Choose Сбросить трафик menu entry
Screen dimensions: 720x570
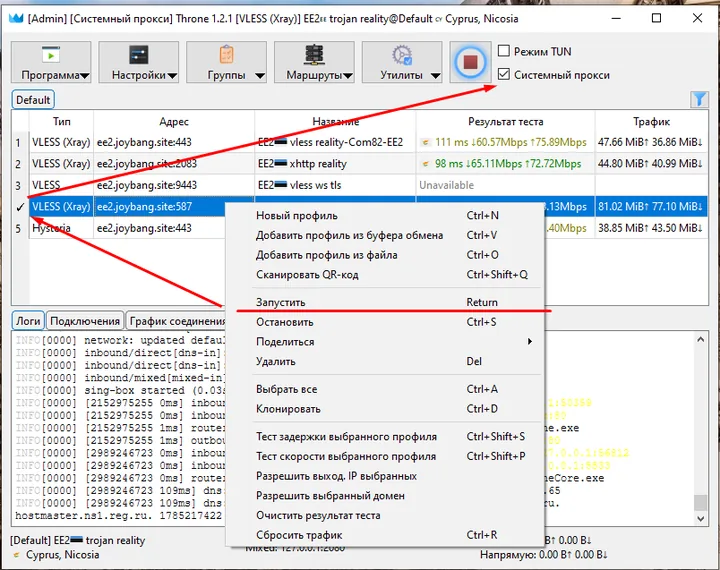coord(385,535)
